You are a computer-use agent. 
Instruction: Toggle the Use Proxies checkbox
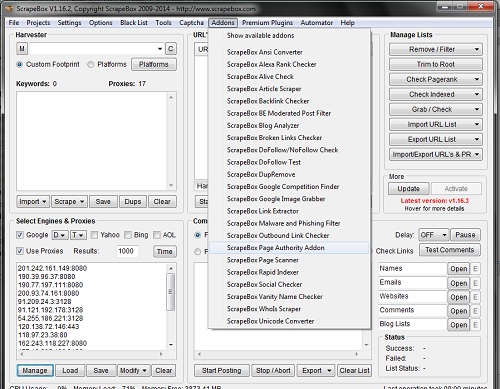(x=20, y=251)
